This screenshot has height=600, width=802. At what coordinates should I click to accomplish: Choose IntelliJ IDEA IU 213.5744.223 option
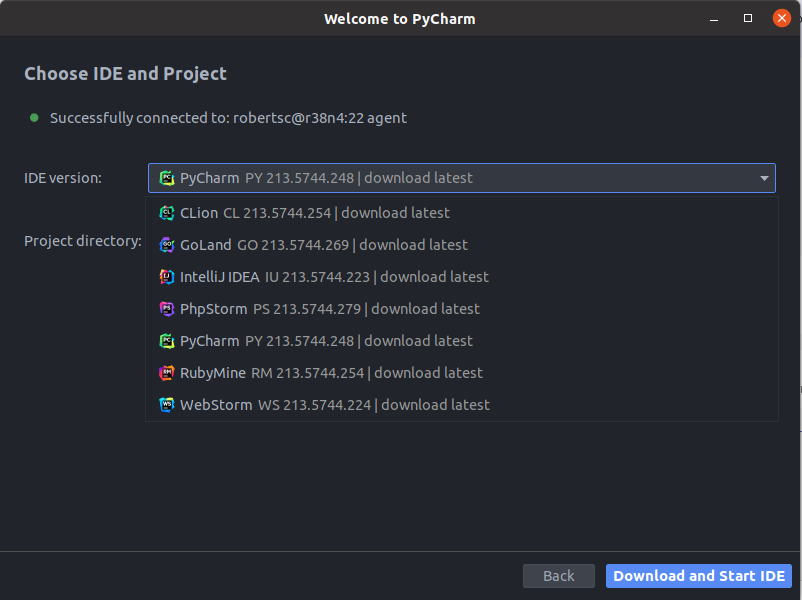point(462,277)
